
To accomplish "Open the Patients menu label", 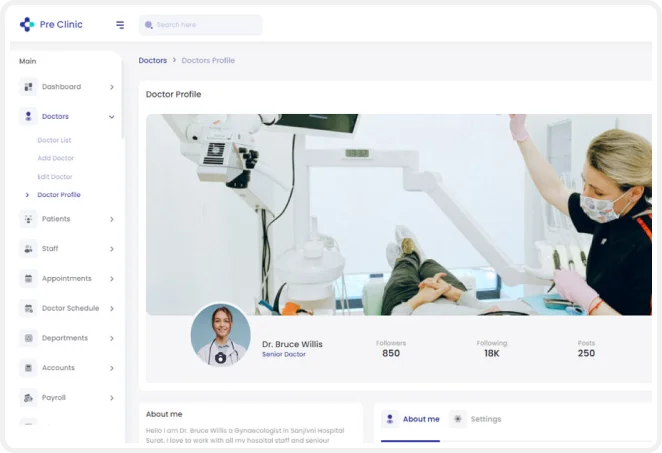I will [56, 219].
